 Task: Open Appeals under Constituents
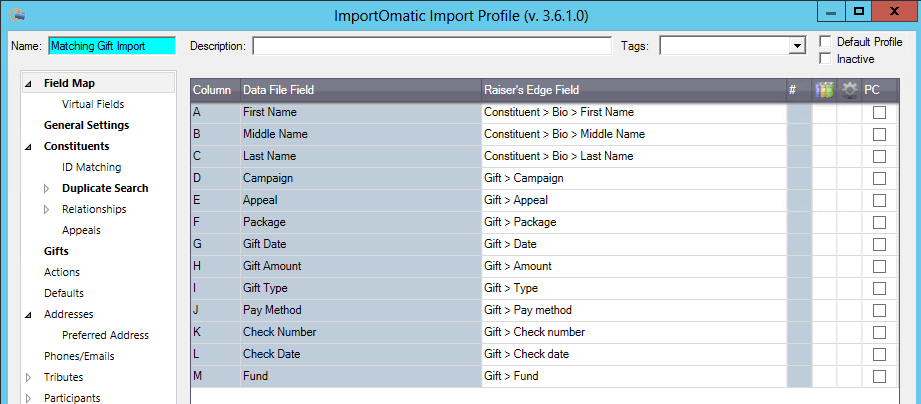[81, 230]
